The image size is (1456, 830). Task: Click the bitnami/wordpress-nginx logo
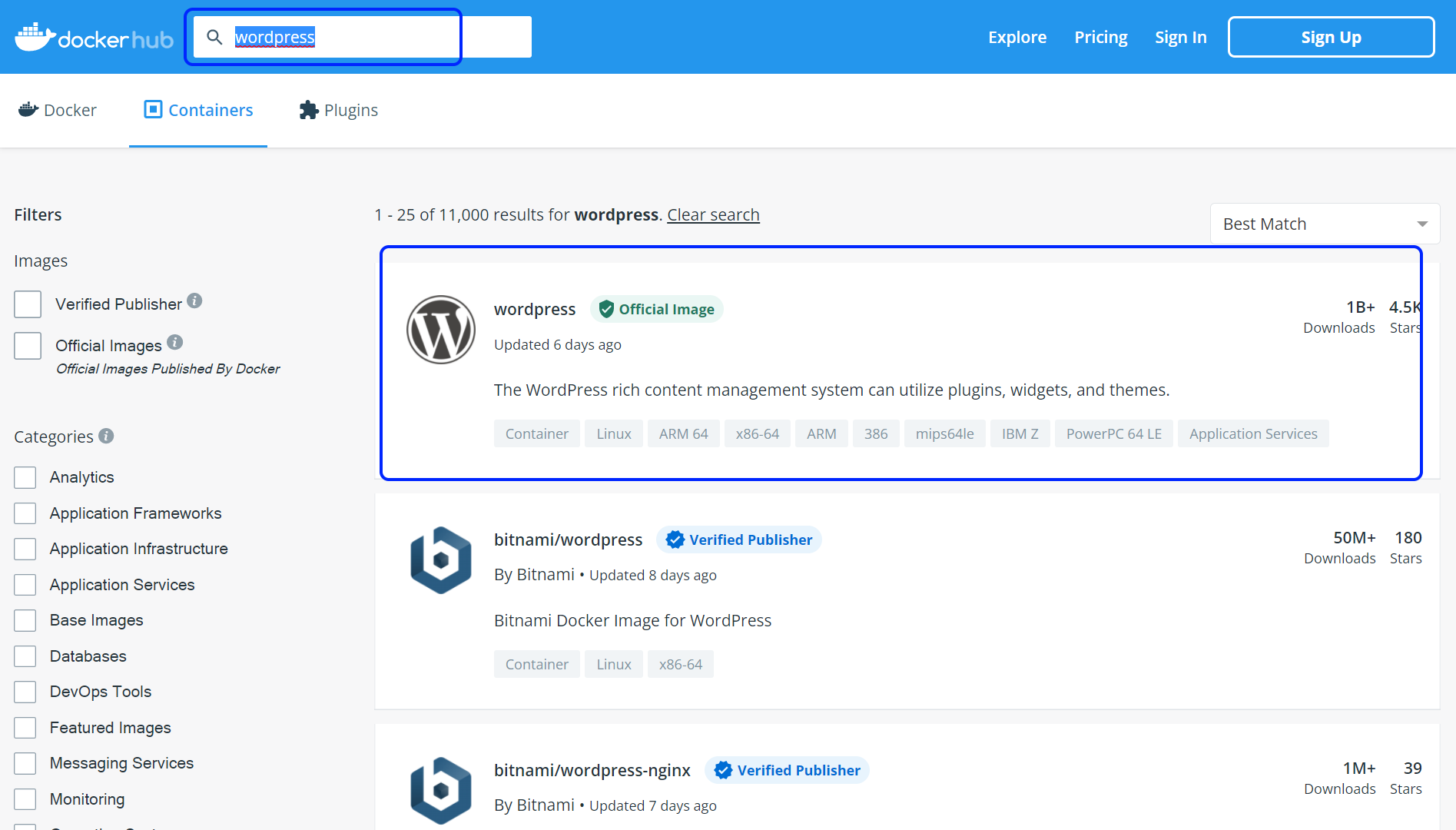point(441,791)
